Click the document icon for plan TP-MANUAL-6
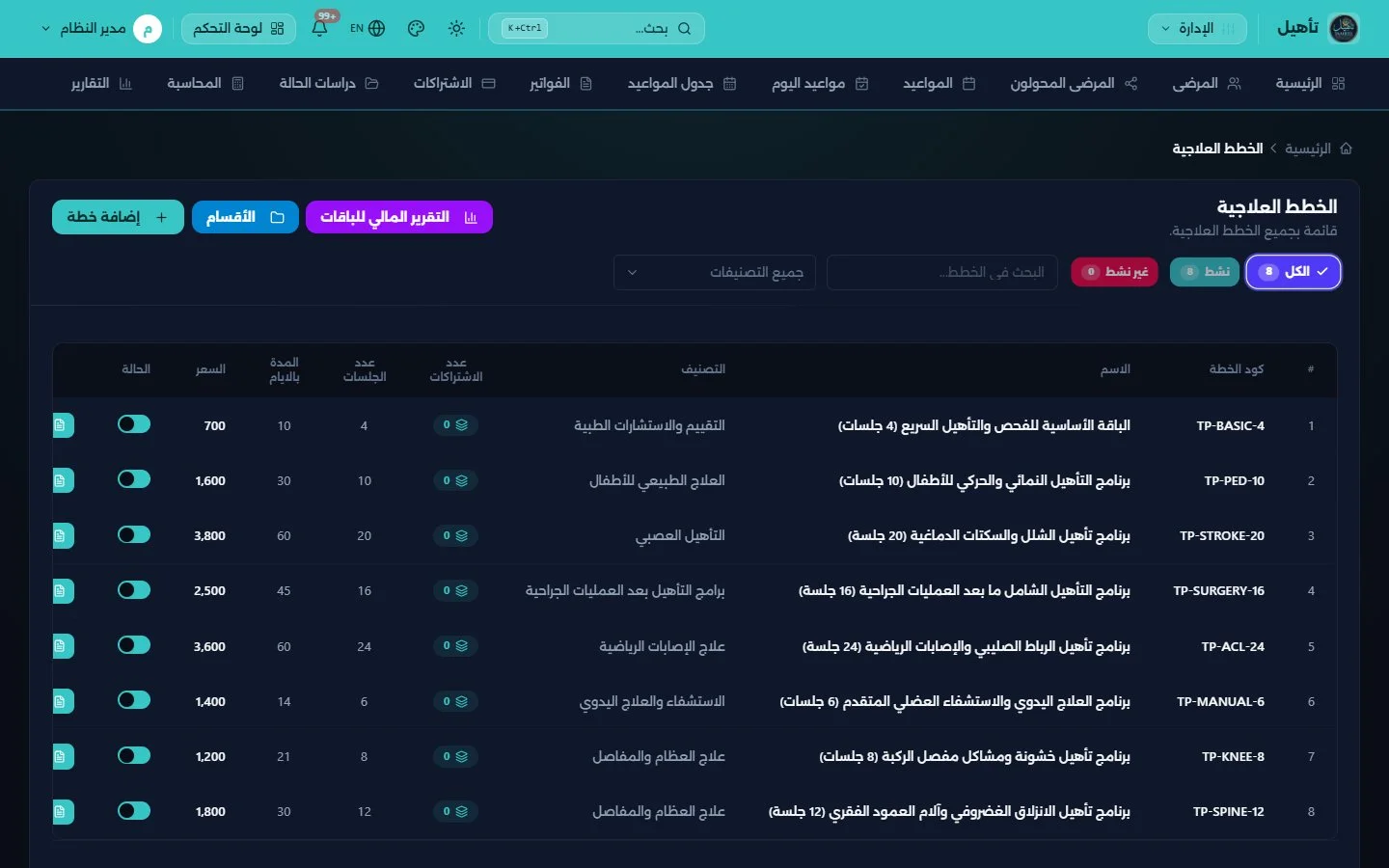 click(x=62, y=701)
